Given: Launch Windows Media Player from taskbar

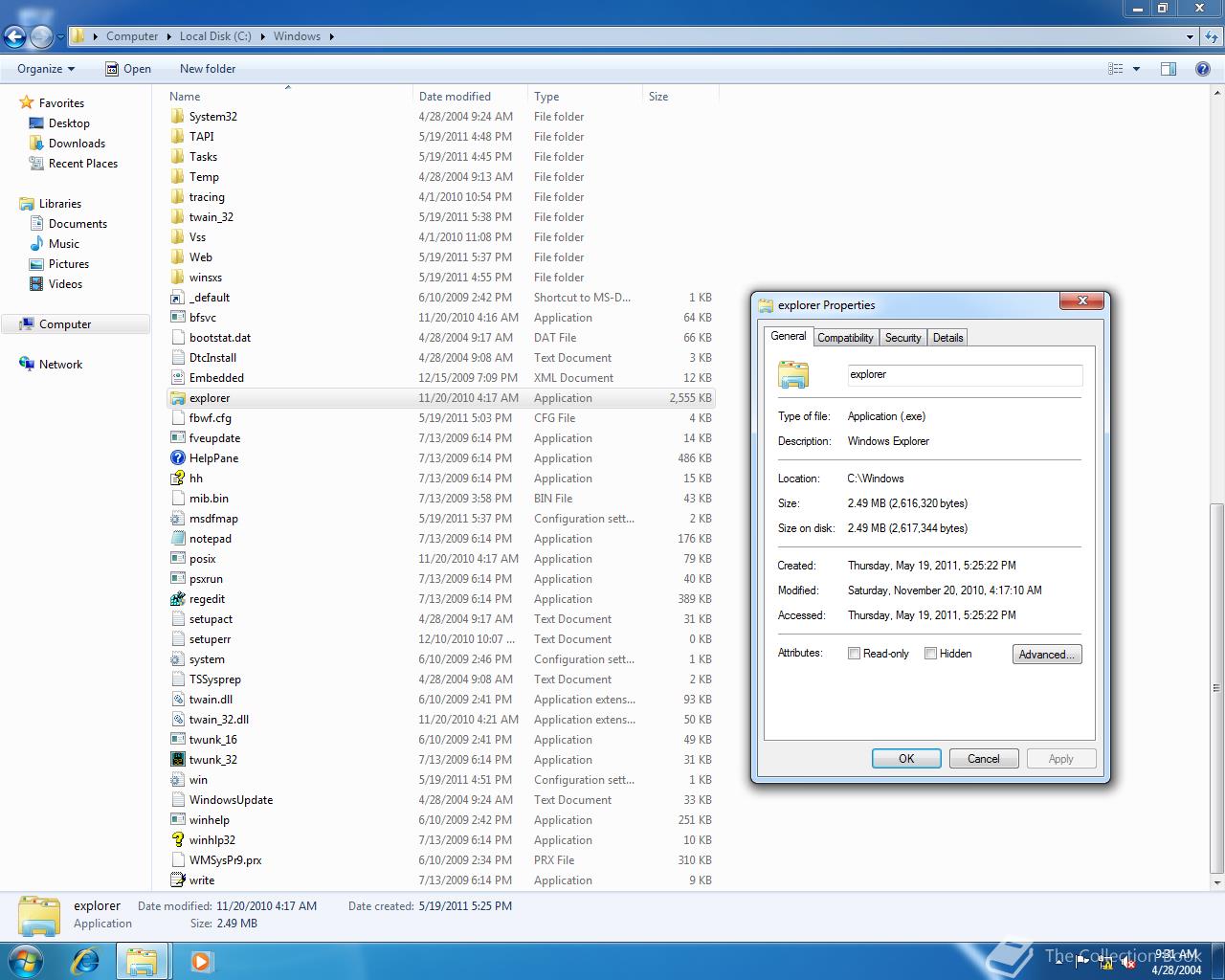Looking at the screenshot, I should 201,960.
